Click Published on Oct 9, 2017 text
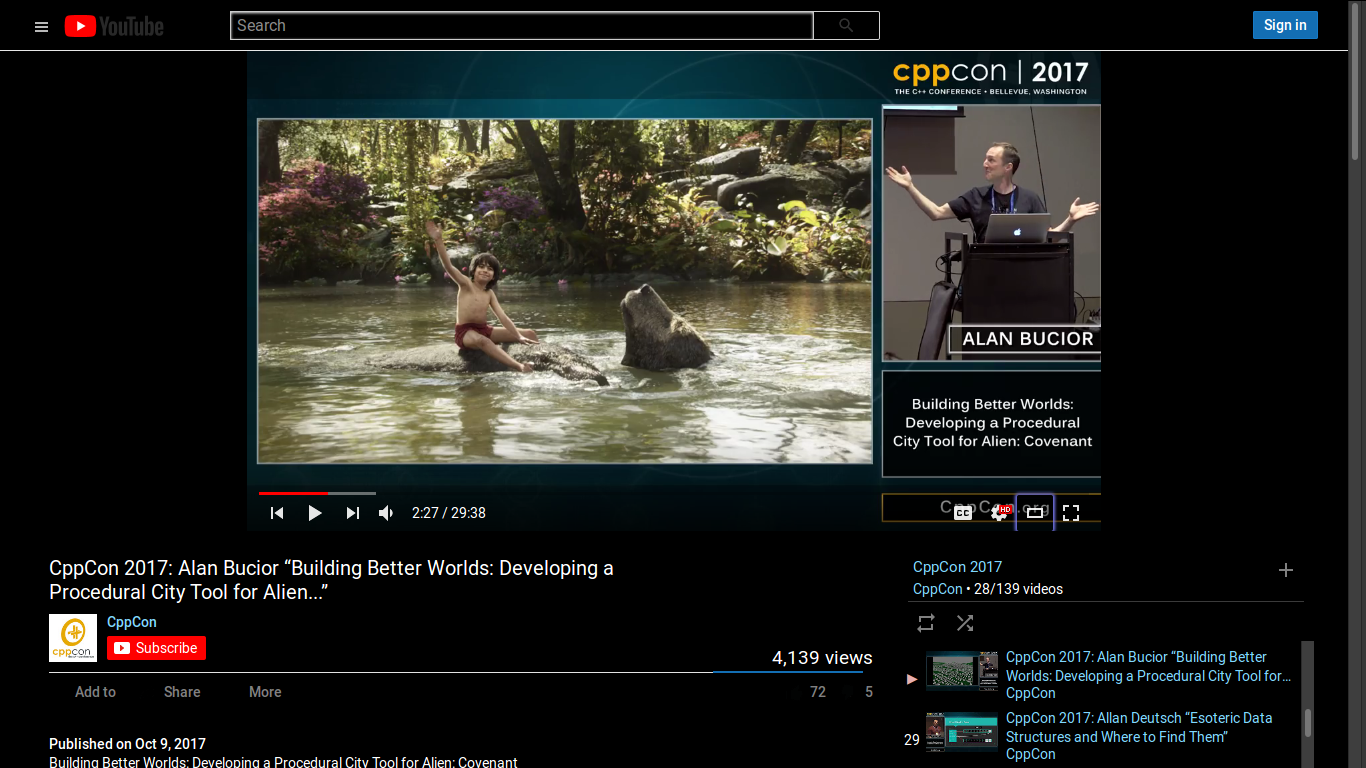 tap(127, 744)
